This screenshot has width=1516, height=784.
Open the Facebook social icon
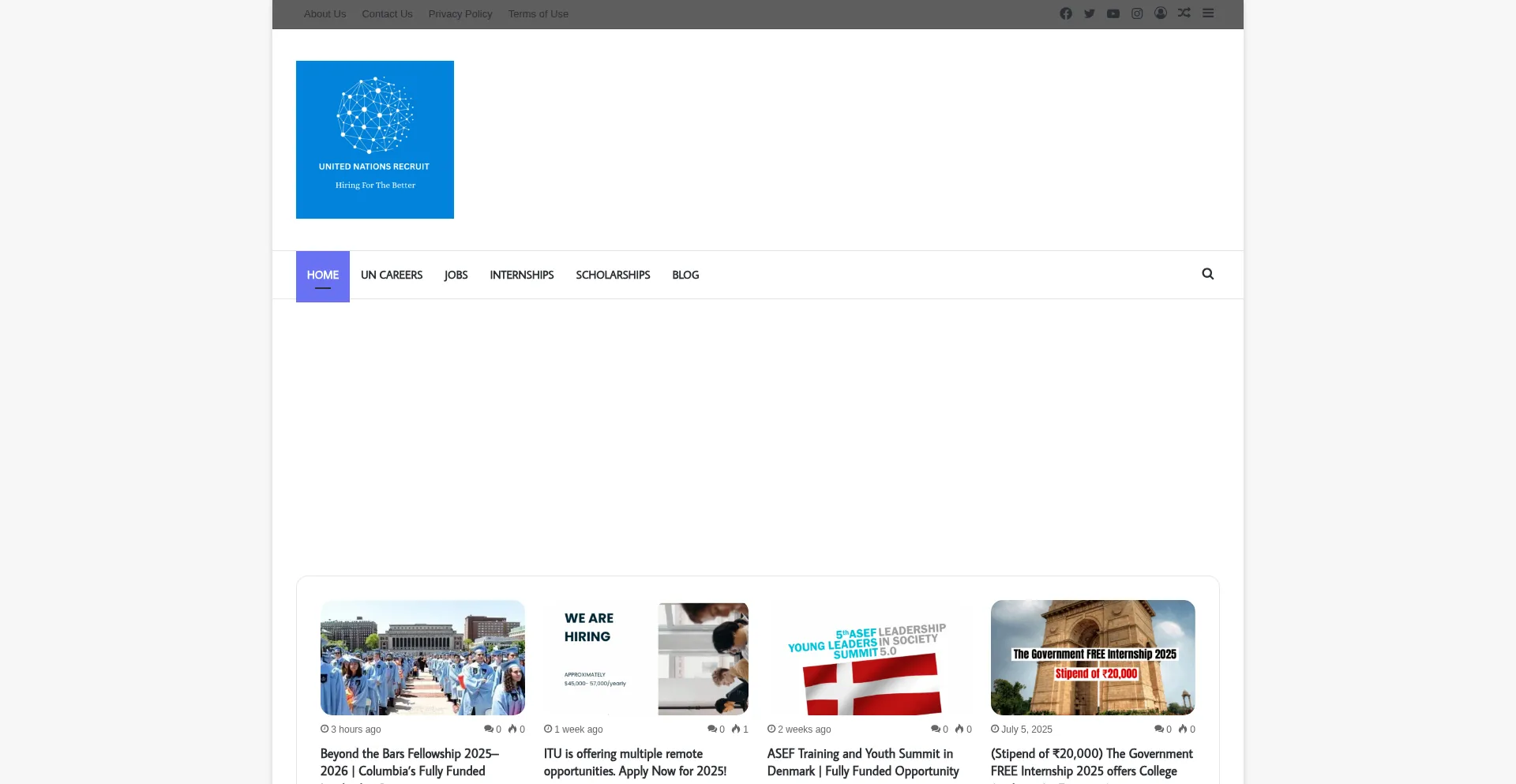click(x=1066, y=13)
